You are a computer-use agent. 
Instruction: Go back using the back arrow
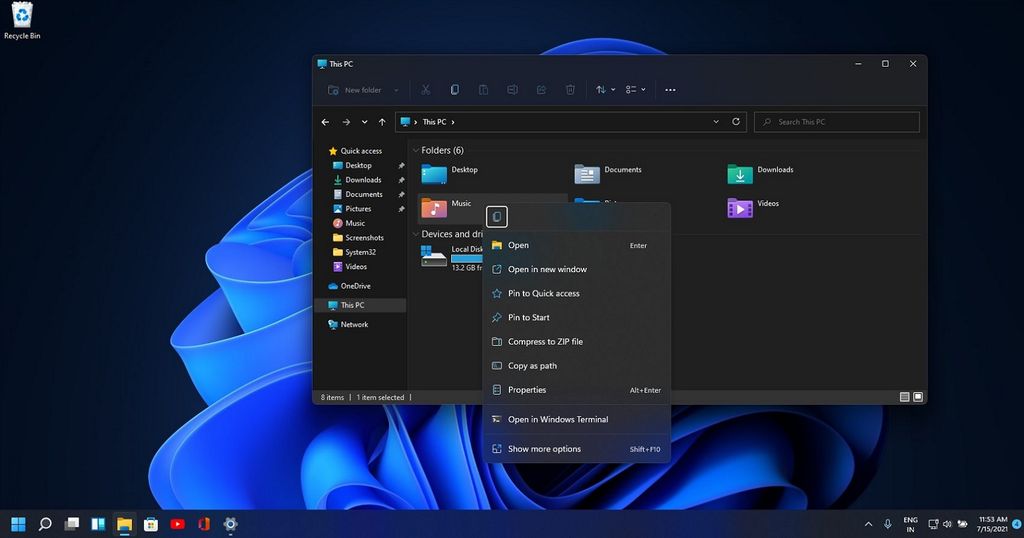coord(325,122)
